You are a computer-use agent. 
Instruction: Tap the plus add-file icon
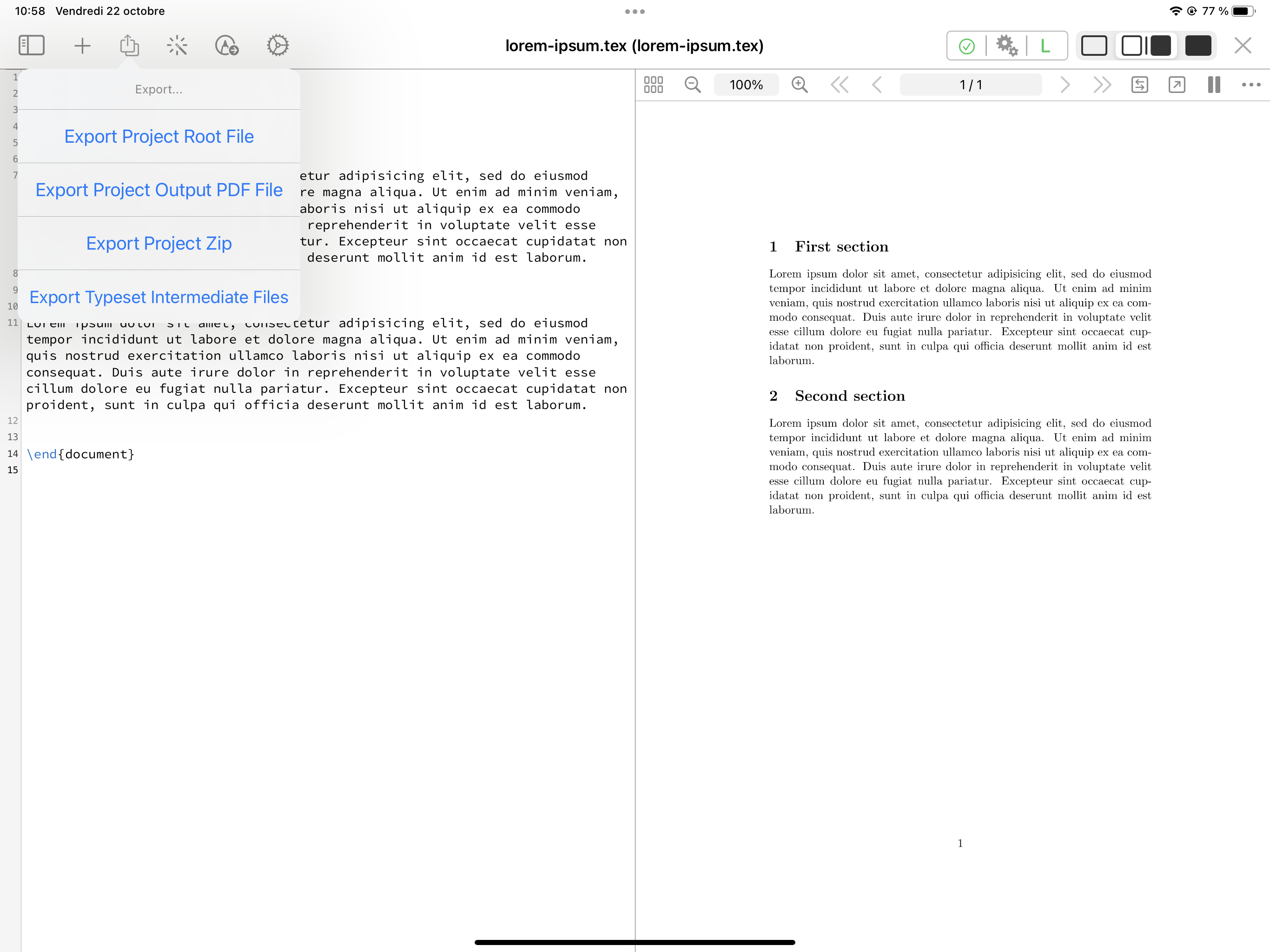(x=82, y=46)
